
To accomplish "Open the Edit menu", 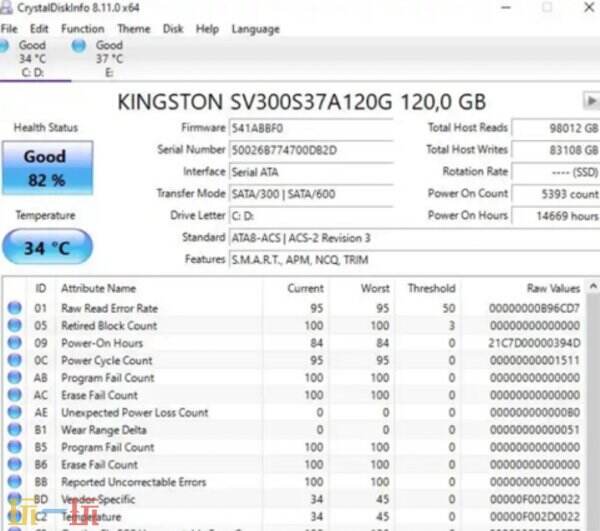I will [x=39, y=29].
